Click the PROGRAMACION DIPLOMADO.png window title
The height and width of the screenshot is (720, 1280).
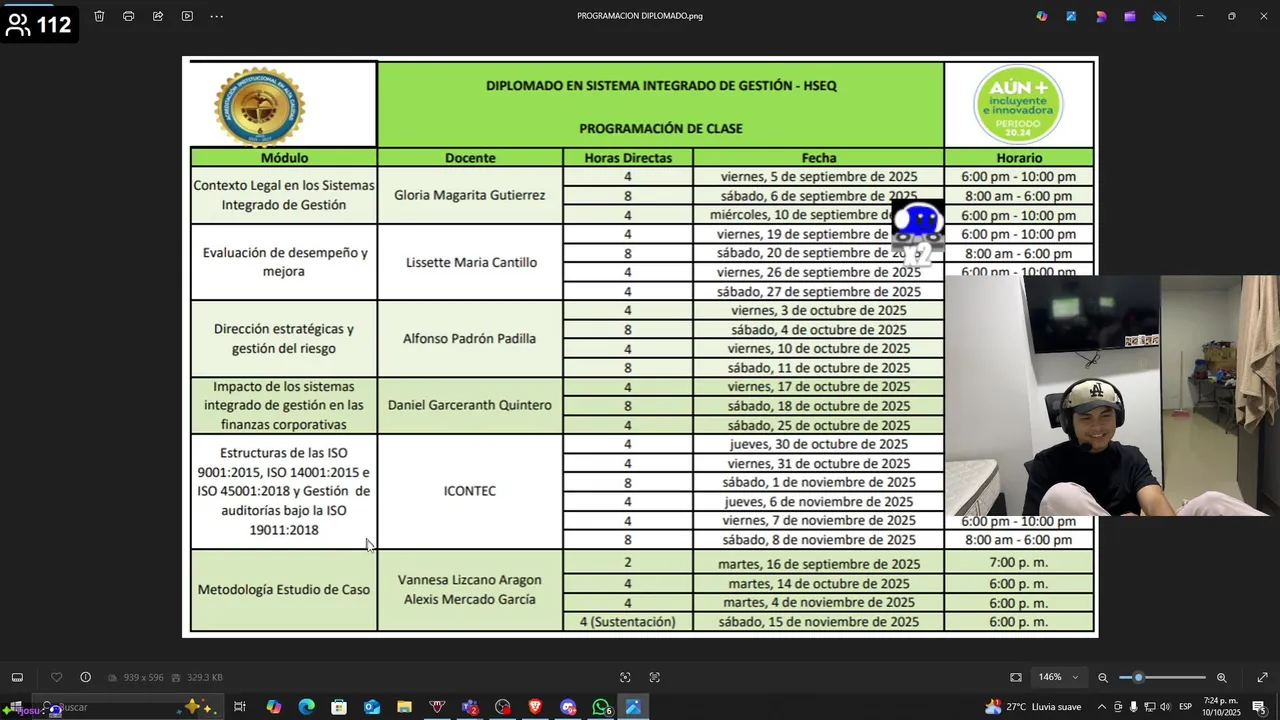[x=640, y=16]
